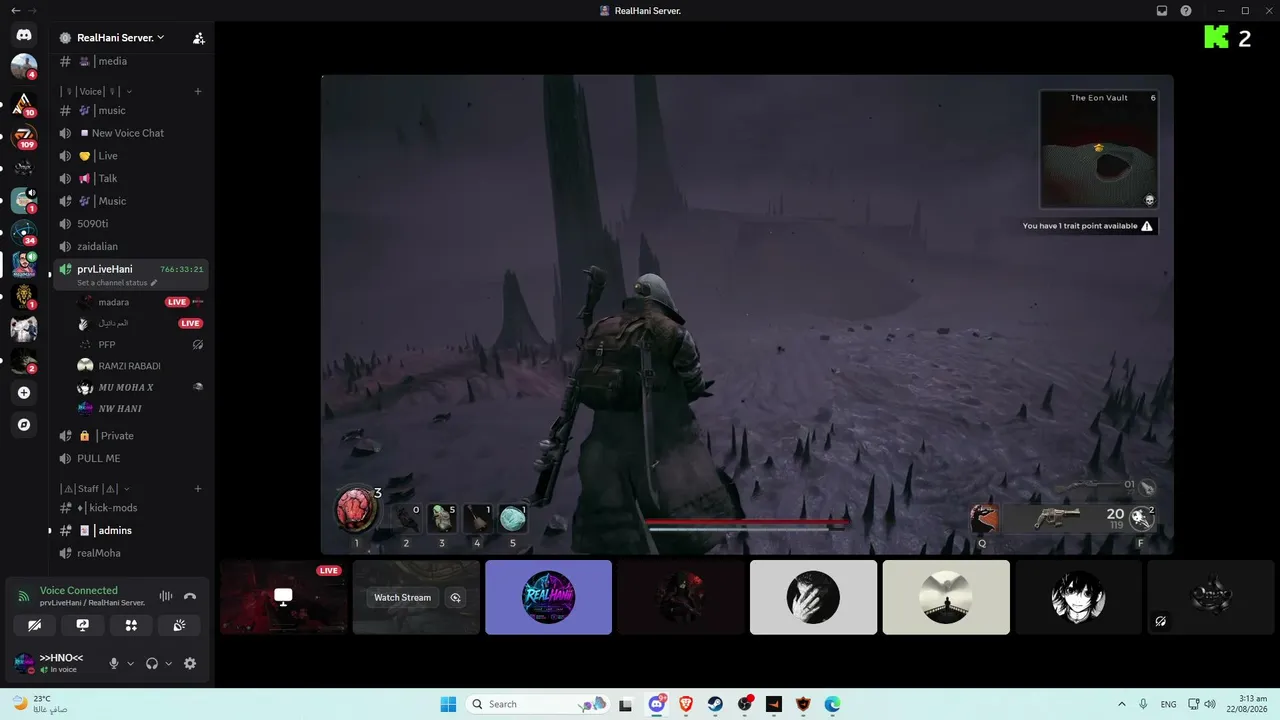Collapse the Staff category
1280x720 pixels.
coord(93,489)
